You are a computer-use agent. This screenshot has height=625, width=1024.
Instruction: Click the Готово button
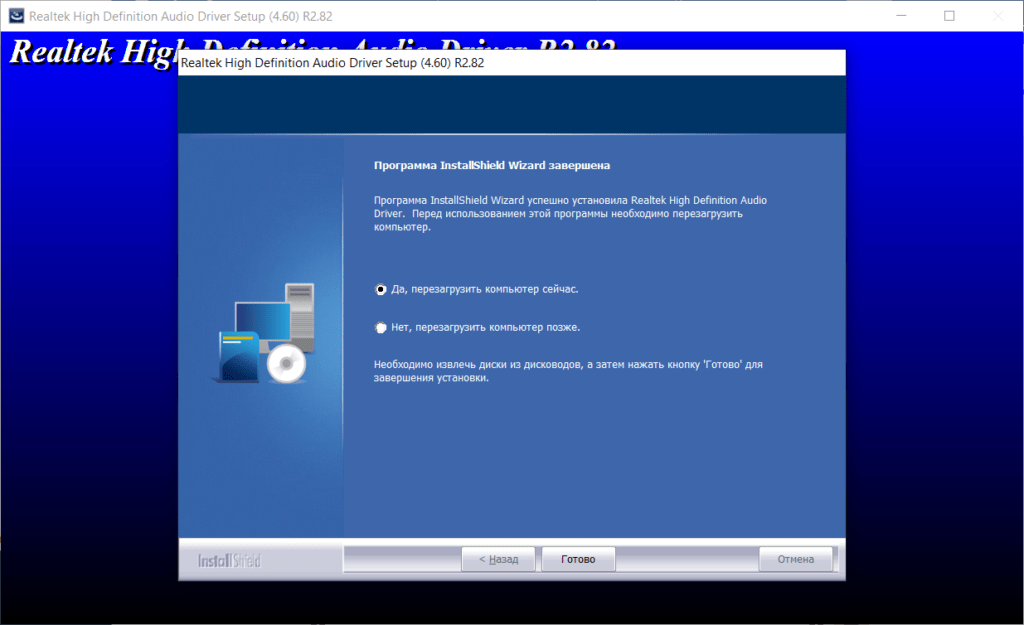(578, 559)
